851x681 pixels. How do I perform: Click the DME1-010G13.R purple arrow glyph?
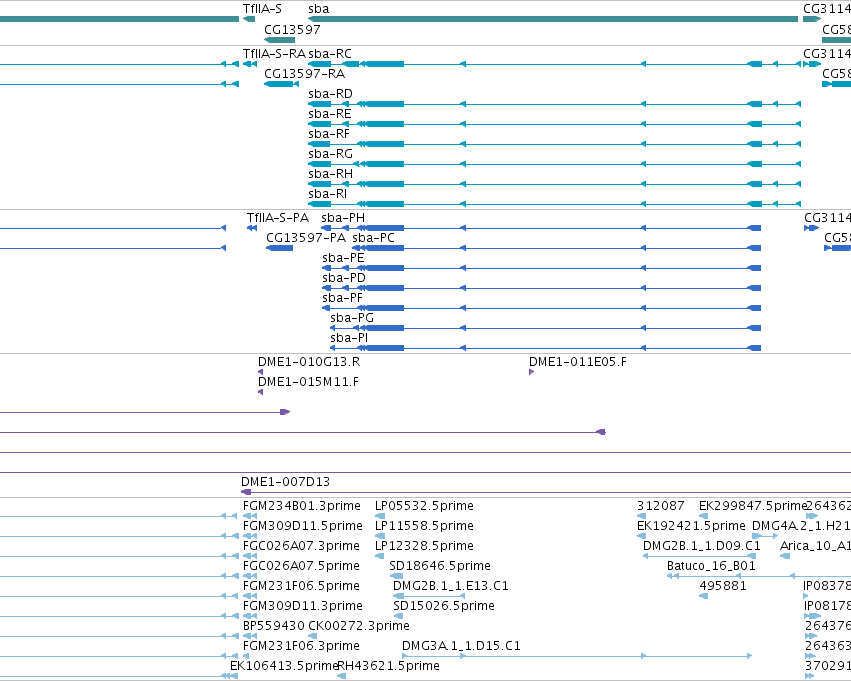261,372
